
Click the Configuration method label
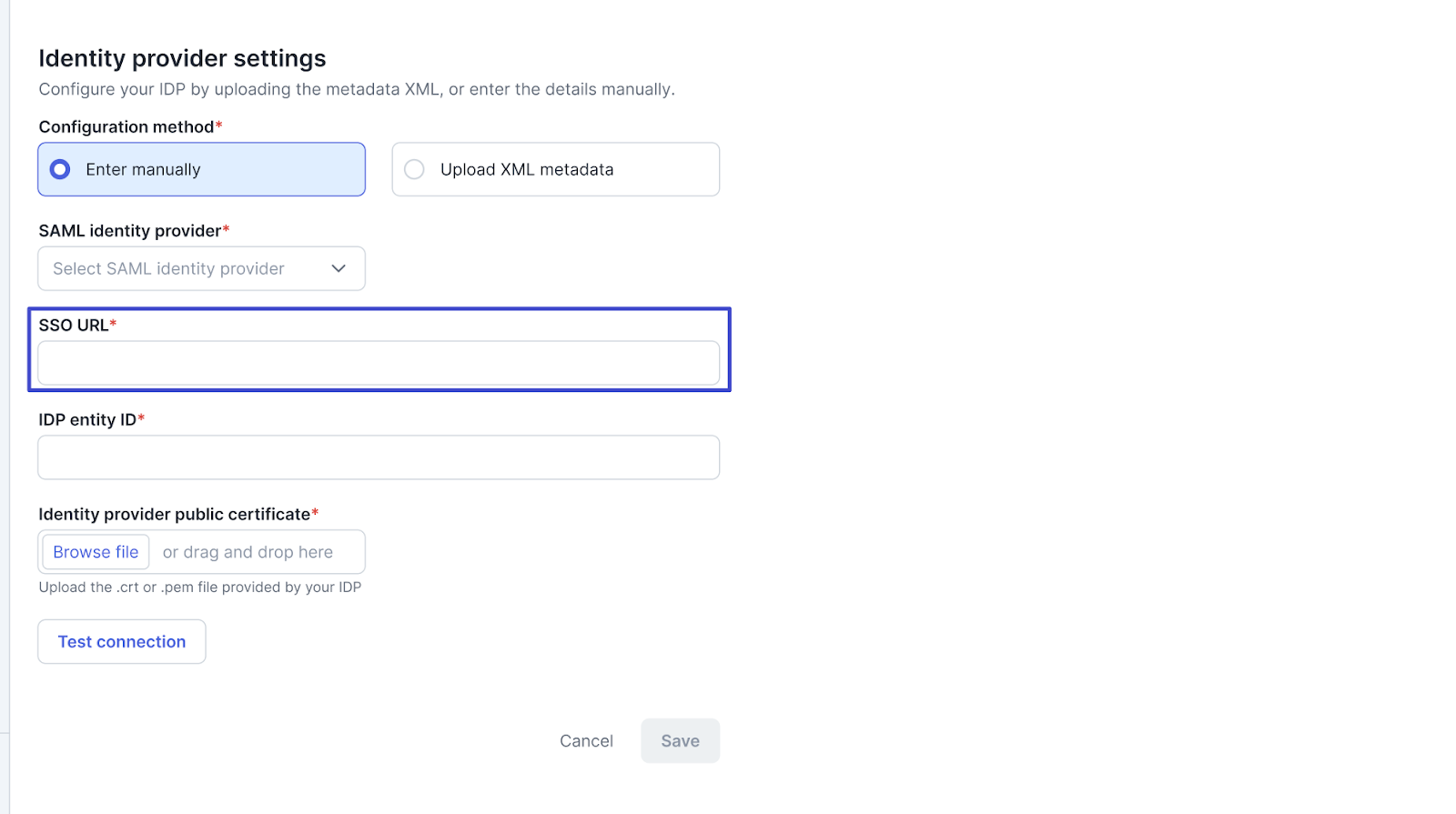126,127
